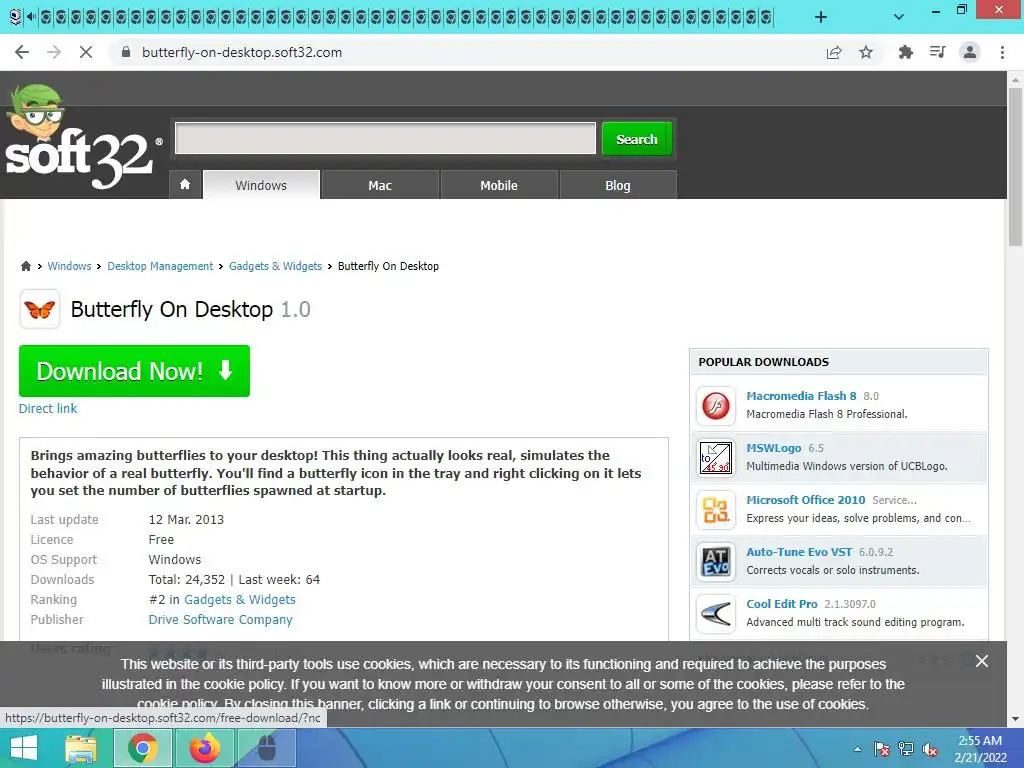The height and width of the screenshot is (768, 1024).
Task: Click the scrollbar down arrow
Action: pos(1015,719)
